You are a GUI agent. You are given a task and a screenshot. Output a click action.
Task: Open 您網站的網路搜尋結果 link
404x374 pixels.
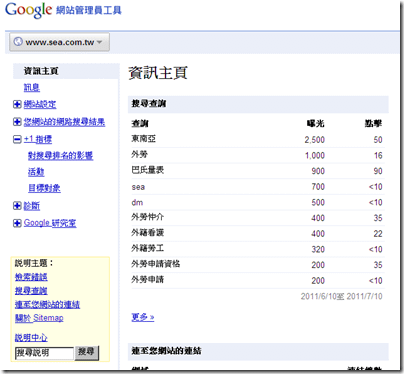click(64, 122)
